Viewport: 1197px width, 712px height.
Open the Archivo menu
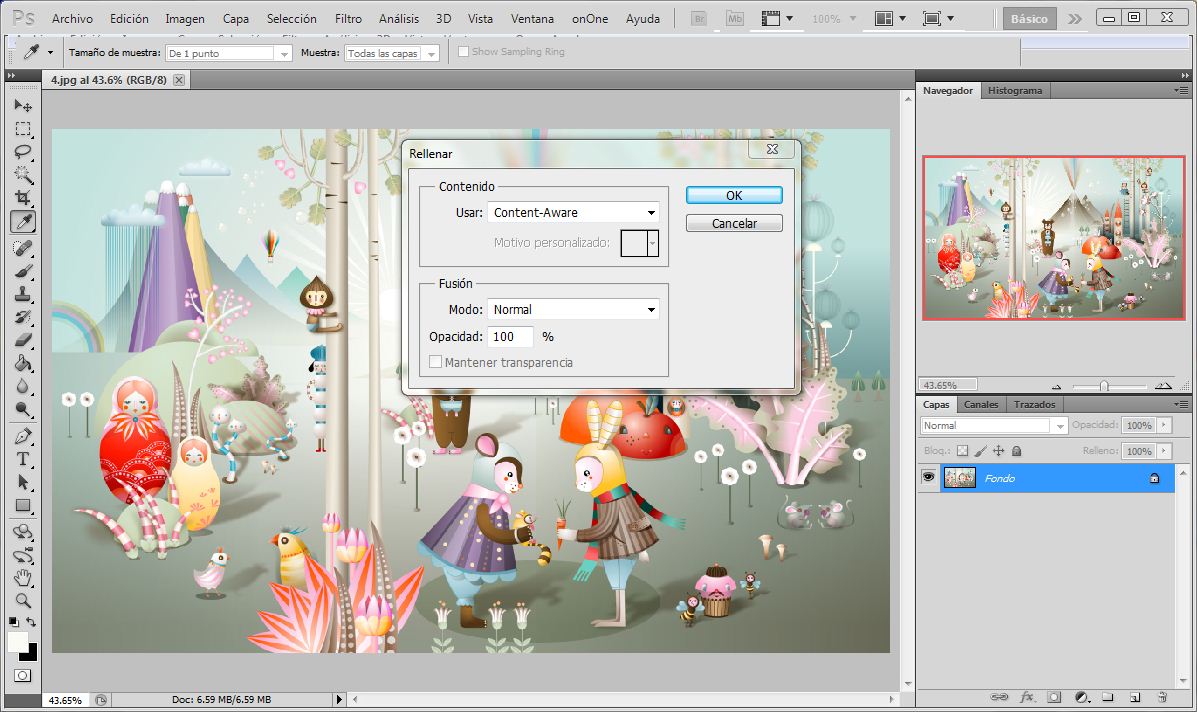click(73, 18)
